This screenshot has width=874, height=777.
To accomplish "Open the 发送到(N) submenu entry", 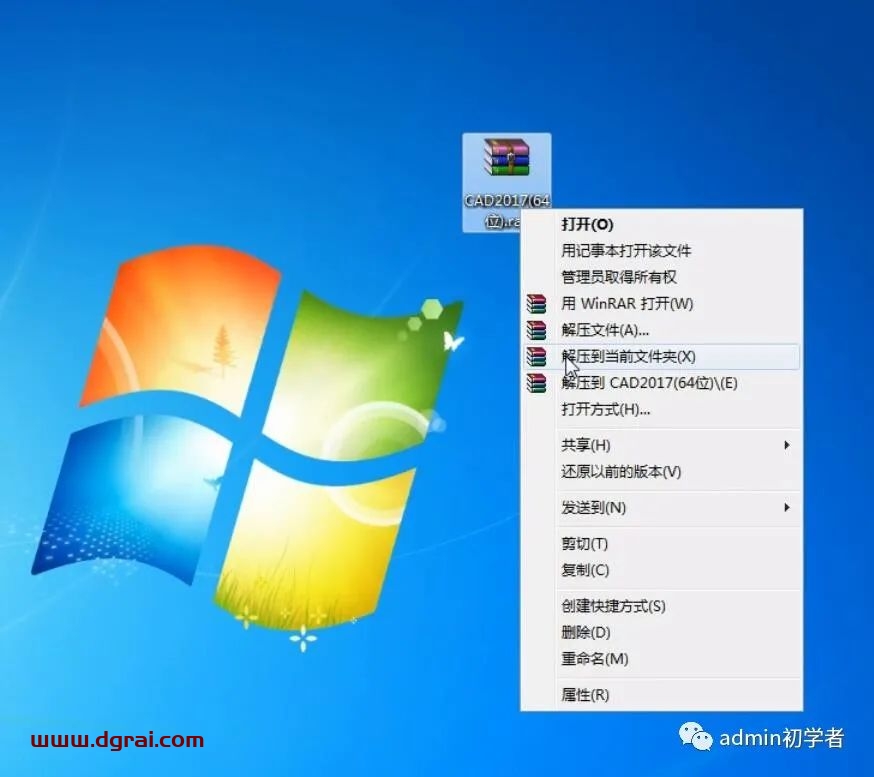I will coord(661,507).
